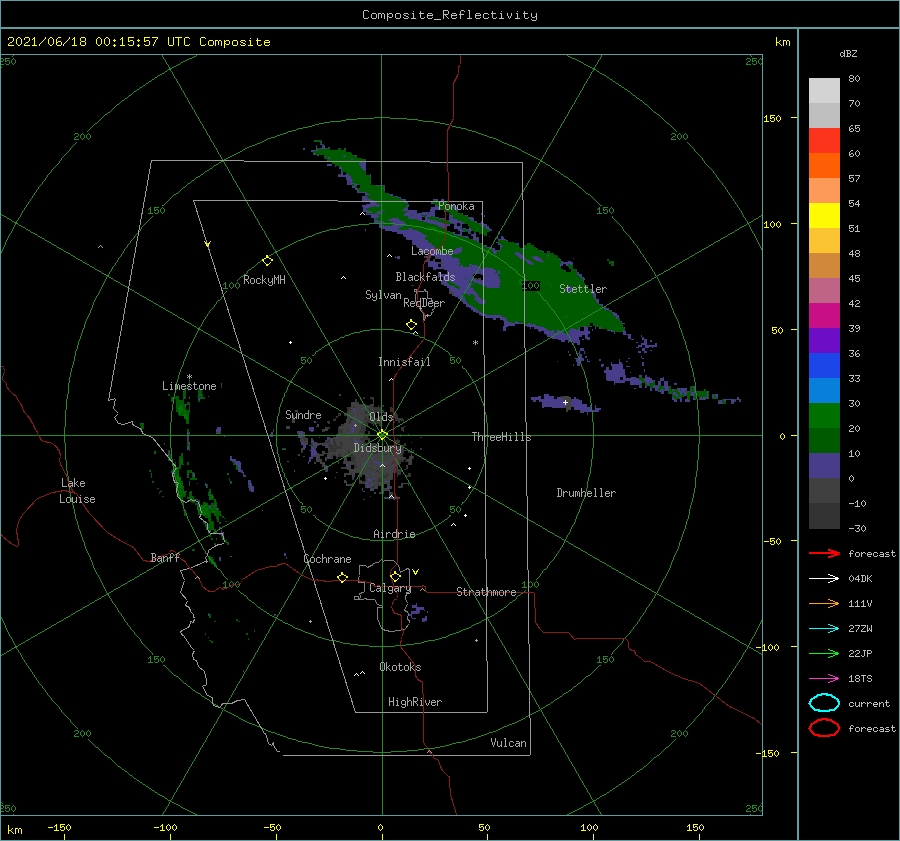Click the highlighted 100 range label left of Stettler
This screenshot has width=900, height=841.
pyautogui.click(x=530, y=285)
